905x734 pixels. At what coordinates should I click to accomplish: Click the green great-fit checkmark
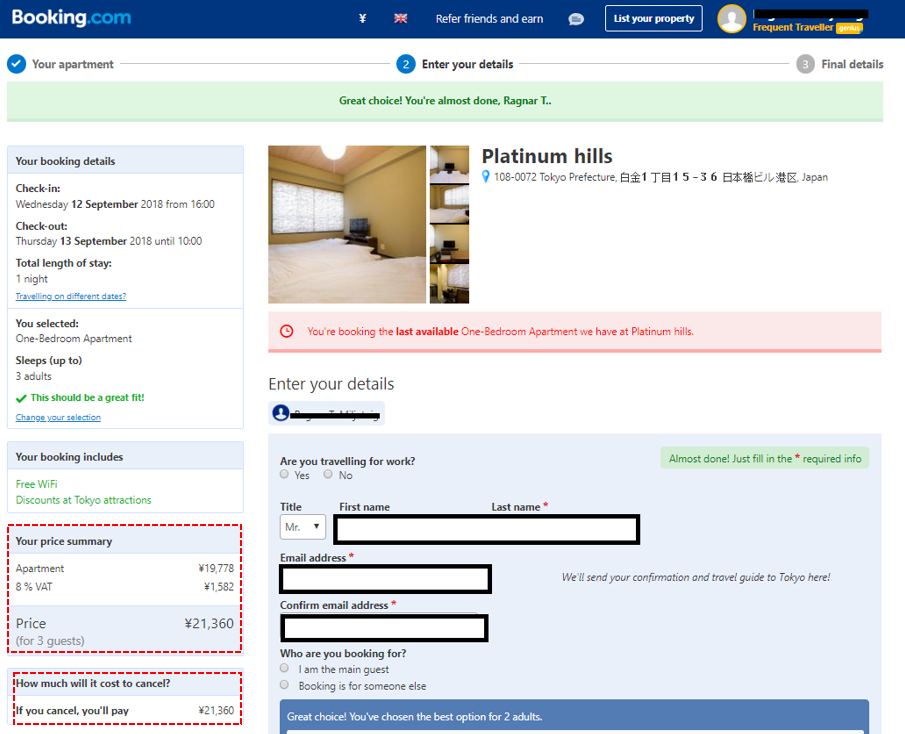click(x=21, y=398)
